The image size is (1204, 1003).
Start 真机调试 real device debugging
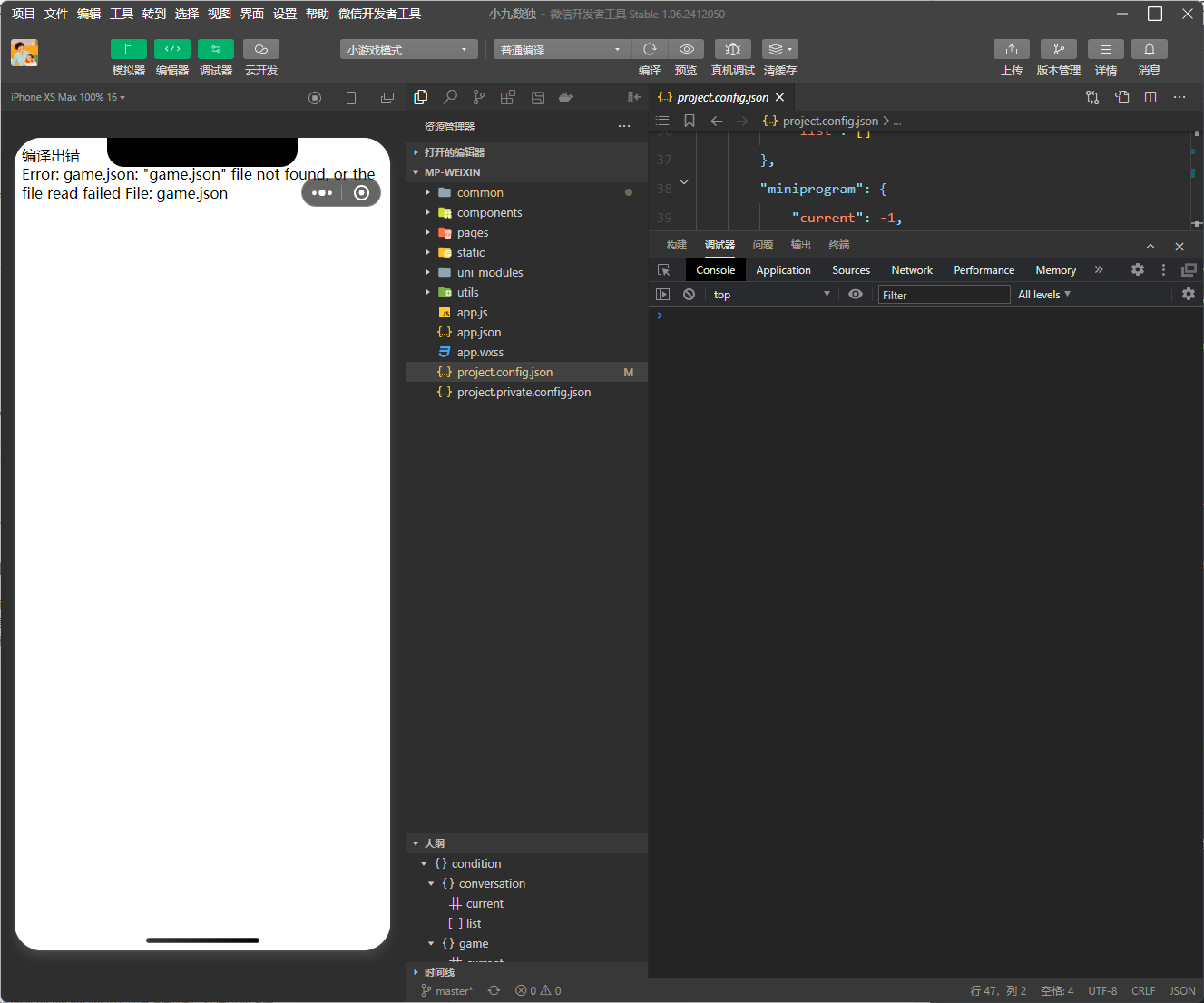[x=733, y=49]
